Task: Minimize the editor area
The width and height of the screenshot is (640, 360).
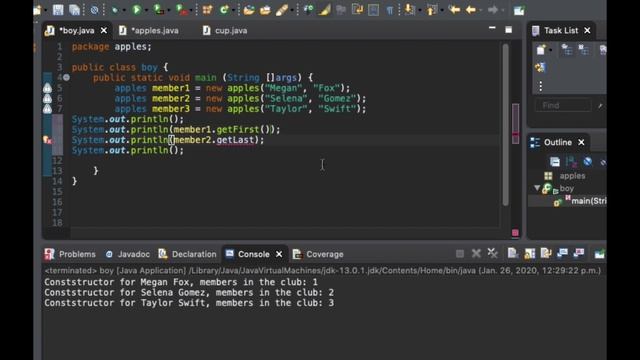Action: pyautogui.click(x=492, y=28)
